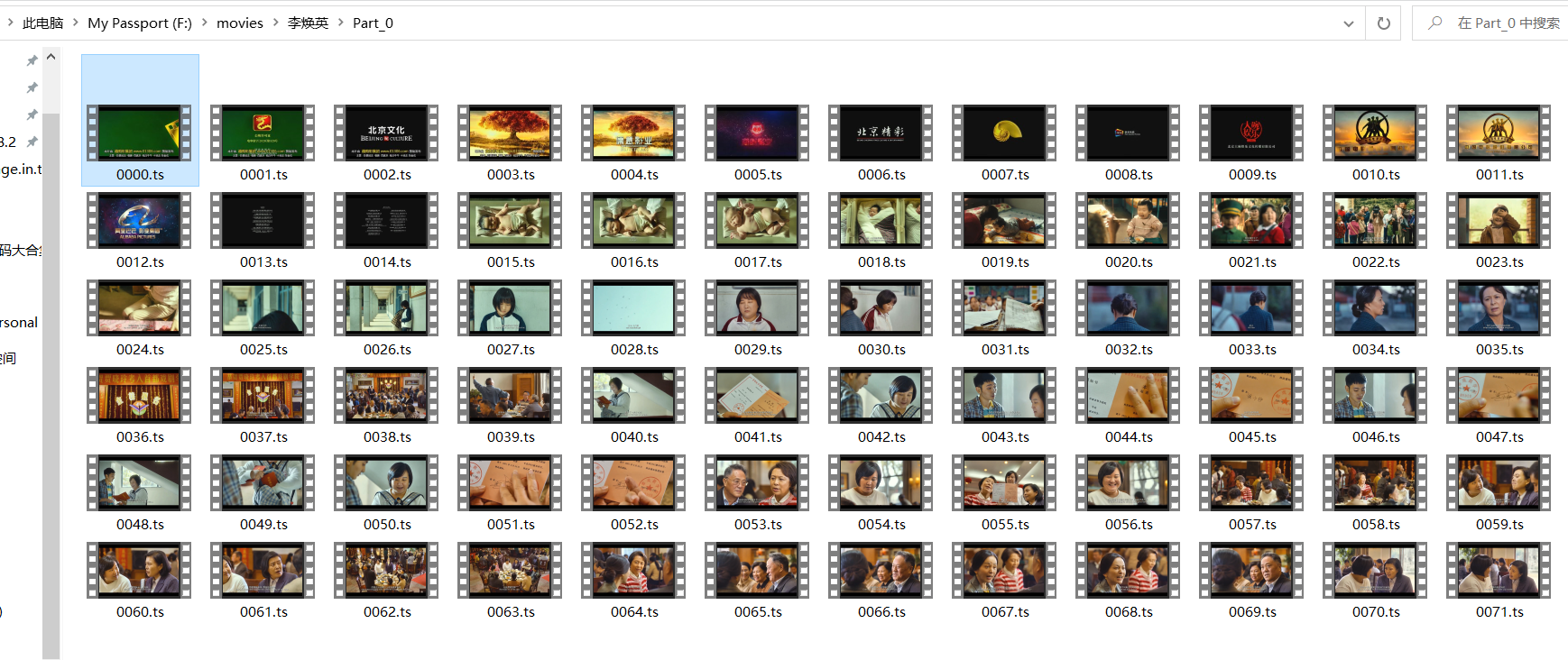
Task: Click the file name 0039.ts
Action: (511, 437)
